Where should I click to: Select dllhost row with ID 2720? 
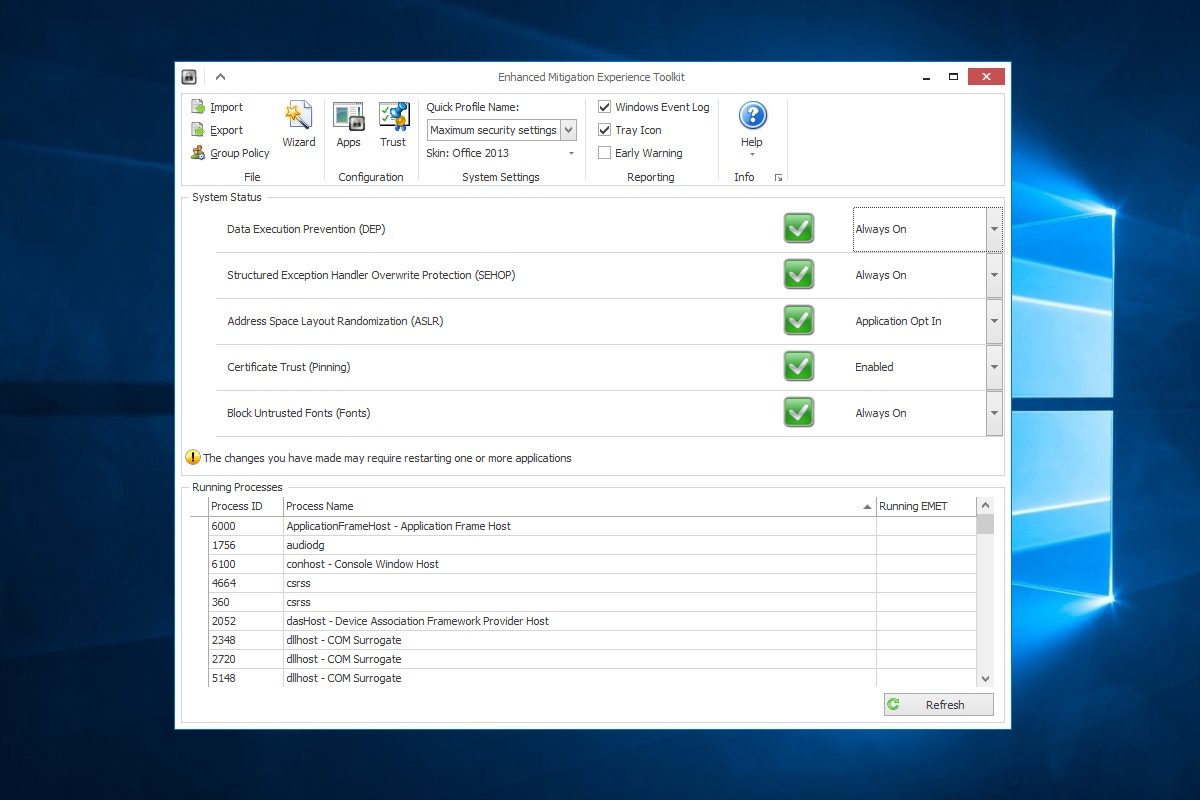(583, 659)
